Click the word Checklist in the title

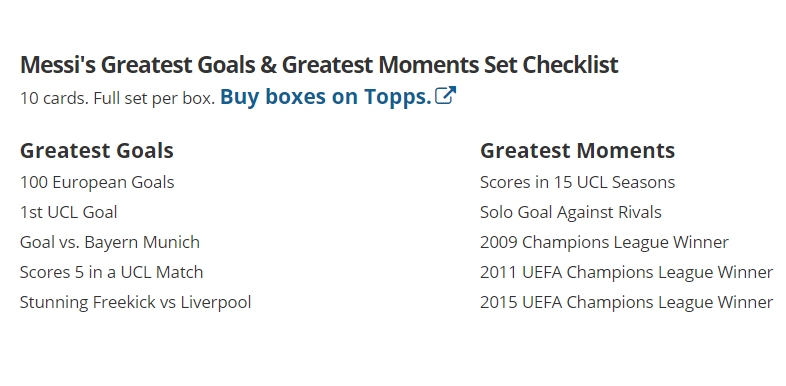570,65
